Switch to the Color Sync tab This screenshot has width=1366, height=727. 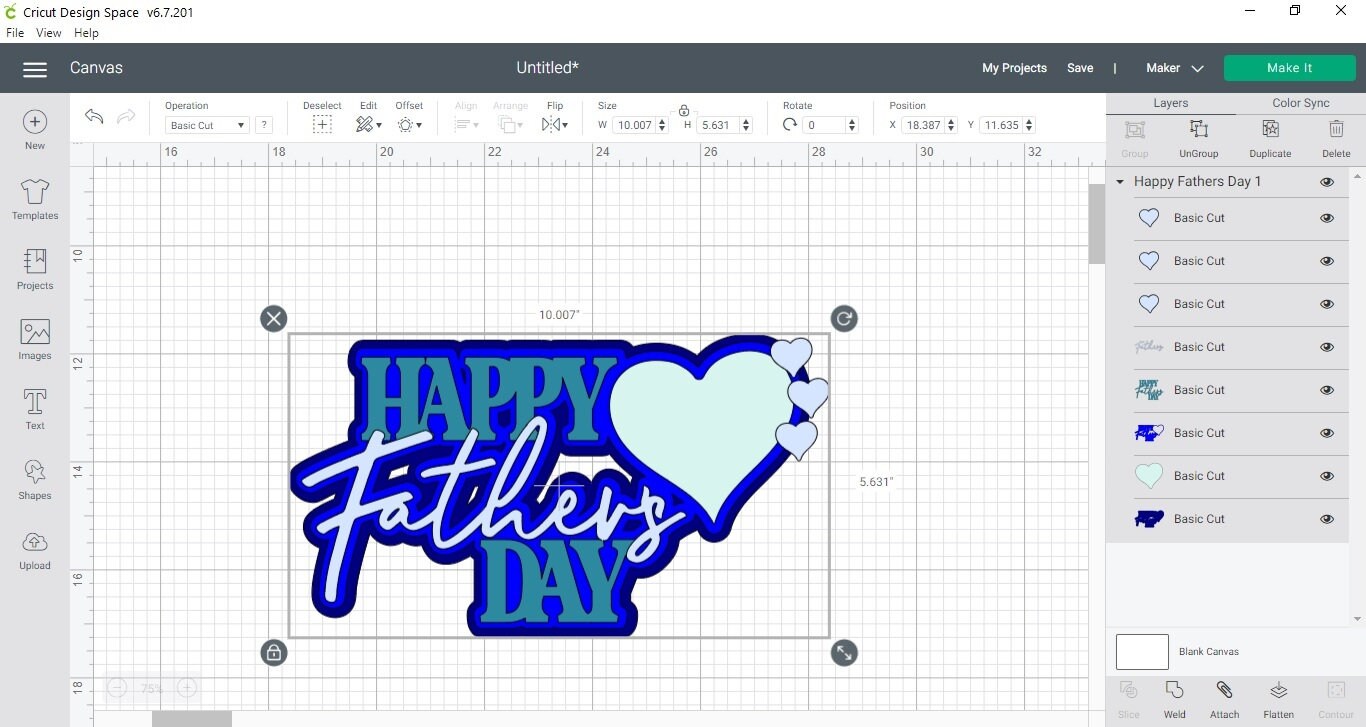tap(1301, 103)
